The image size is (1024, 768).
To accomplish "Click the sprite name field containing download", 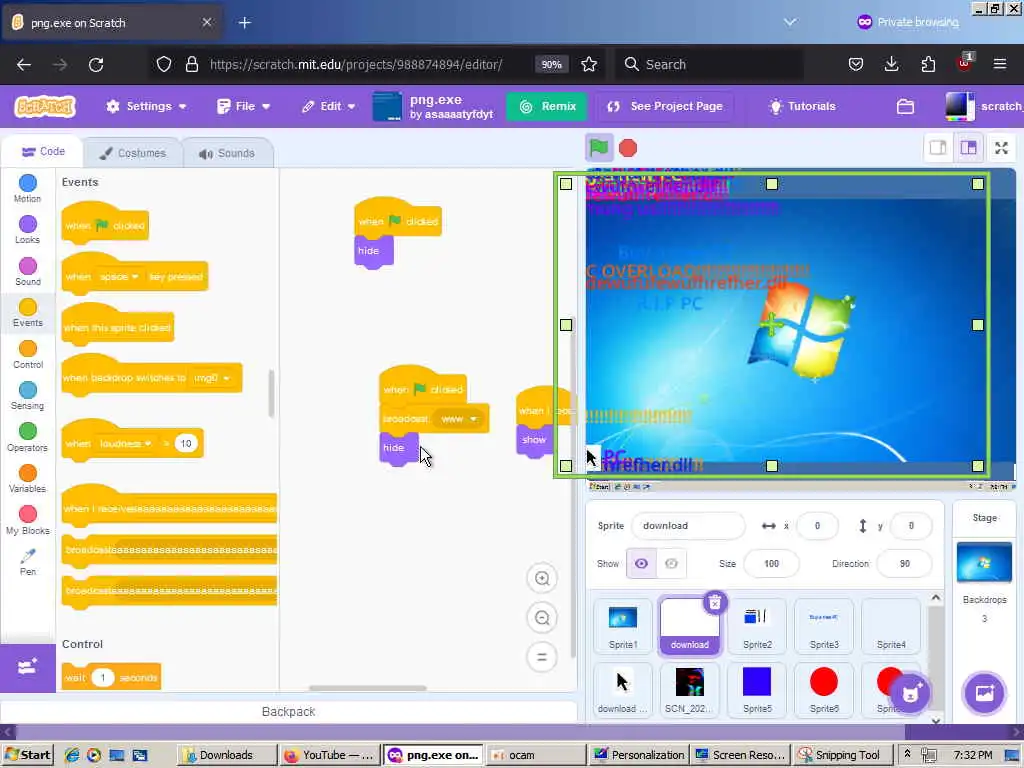I will [x=688, y=526].
